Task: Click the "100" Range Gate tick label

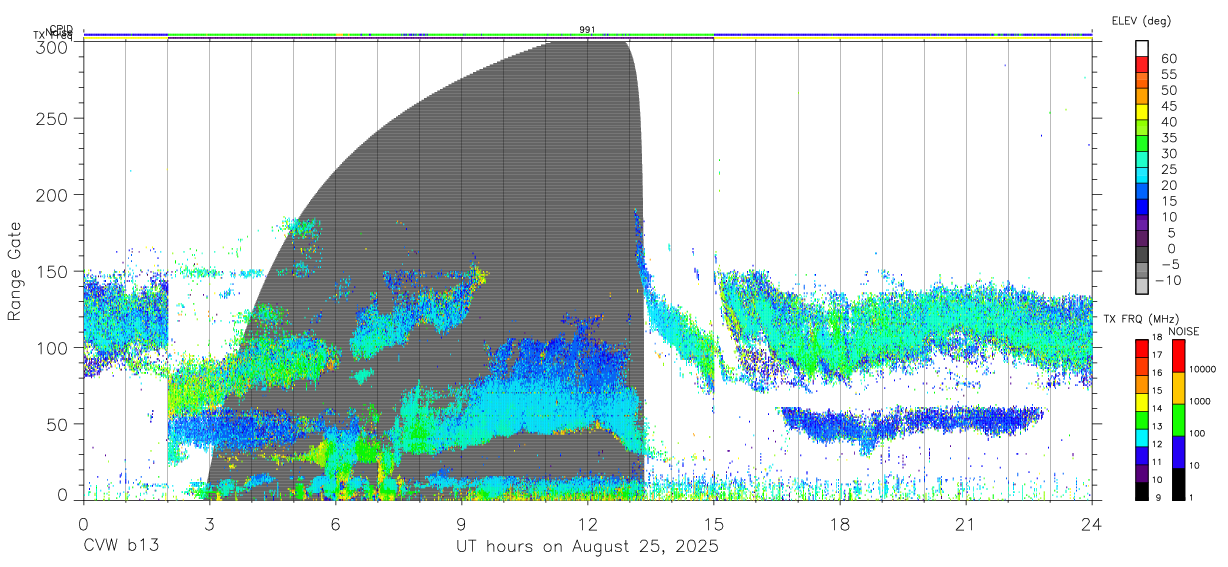Action: click(x=52, y=347)
